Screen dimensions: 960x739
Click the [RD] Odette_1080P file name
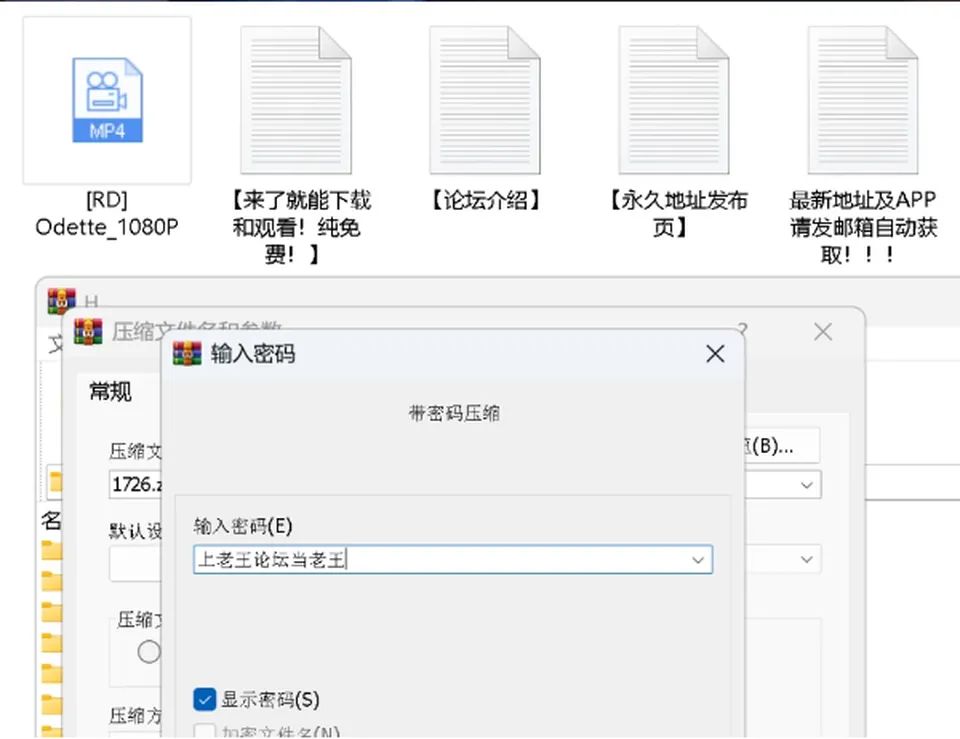coord(107,214)
